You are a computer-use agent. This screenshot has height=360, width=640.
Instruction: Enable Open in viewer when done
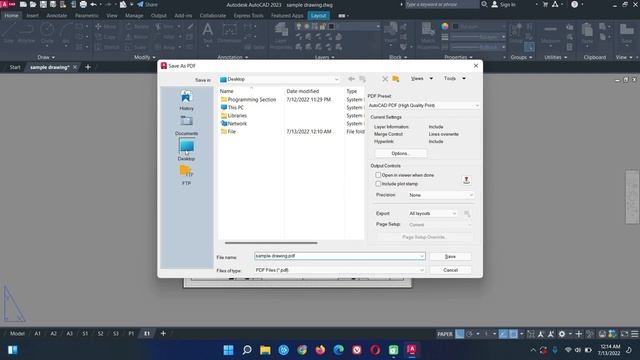pos(378,175)
